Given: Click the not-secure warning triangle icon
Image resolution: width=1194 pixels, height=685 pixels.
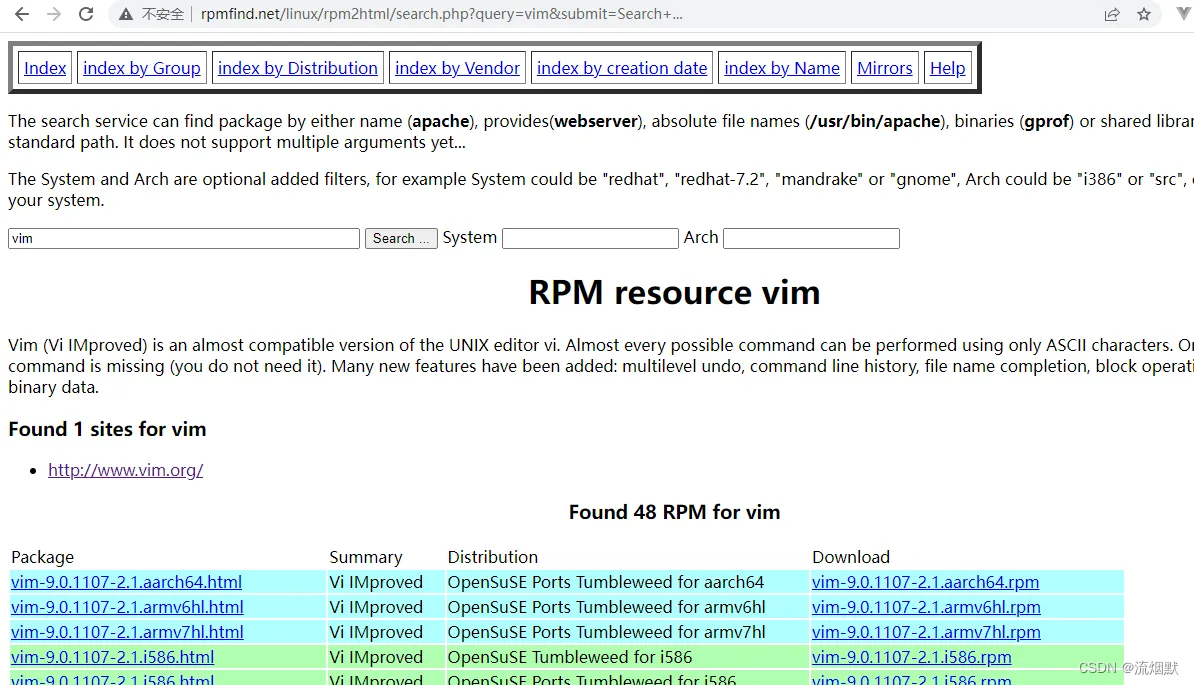Looking at the screenshot, I should click(126, 14).
